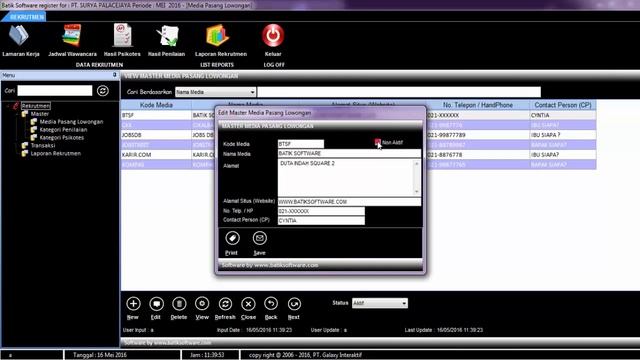The image size is (640, 360).
Task: Click the Keluar power icon
Action: 273,36
